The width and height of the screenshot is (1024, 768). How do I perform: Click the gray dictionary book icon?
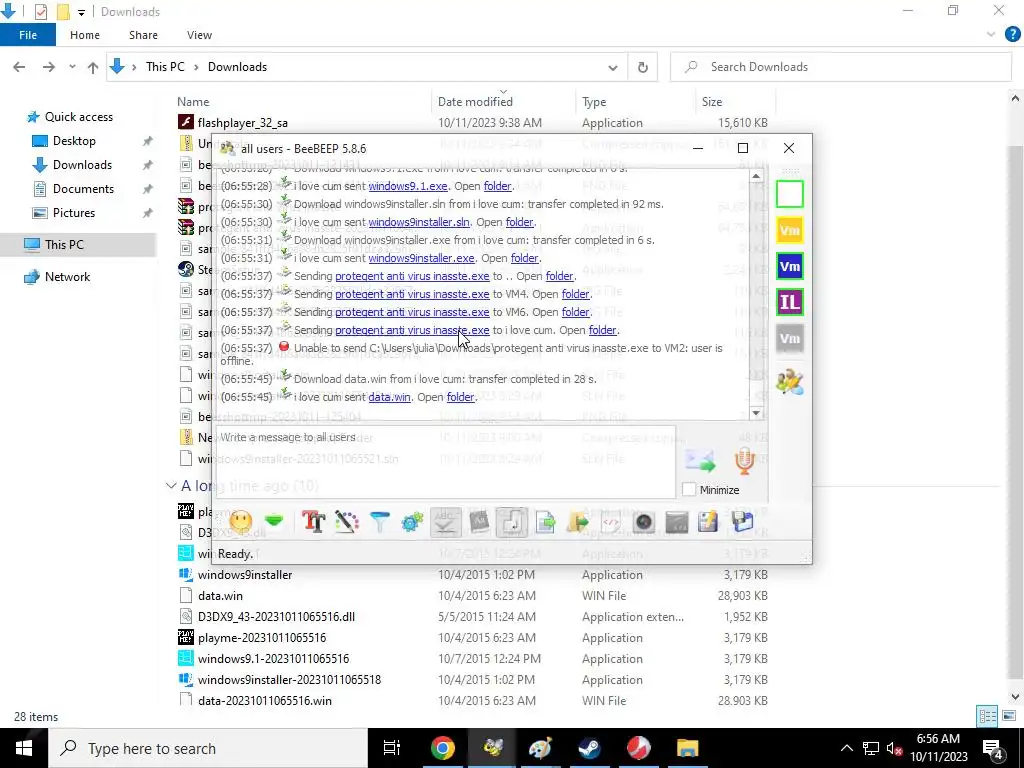(479, 522)
